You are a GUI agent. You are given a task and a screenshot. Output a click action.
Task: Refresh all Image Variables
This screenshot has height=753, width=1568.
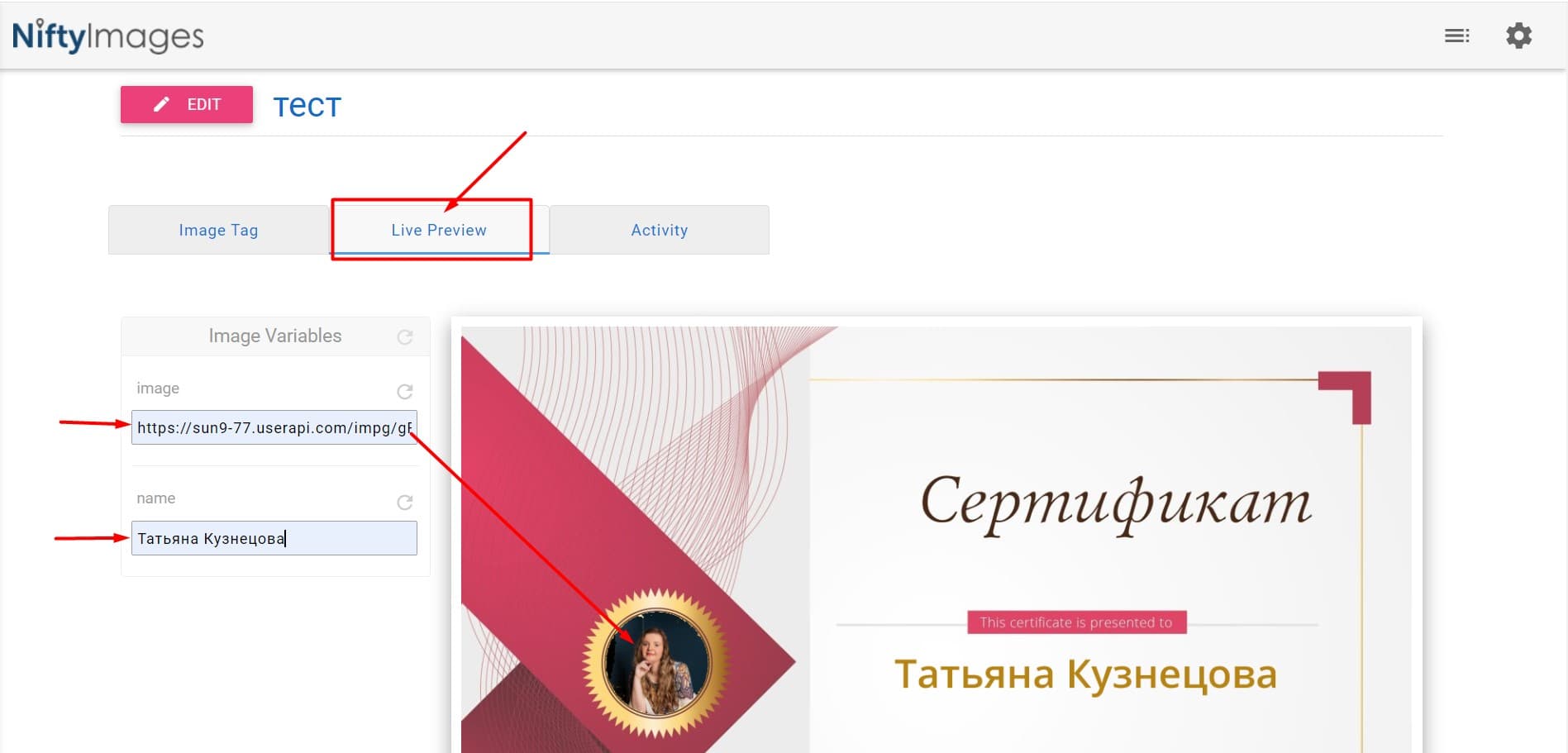tap(405, 336)
